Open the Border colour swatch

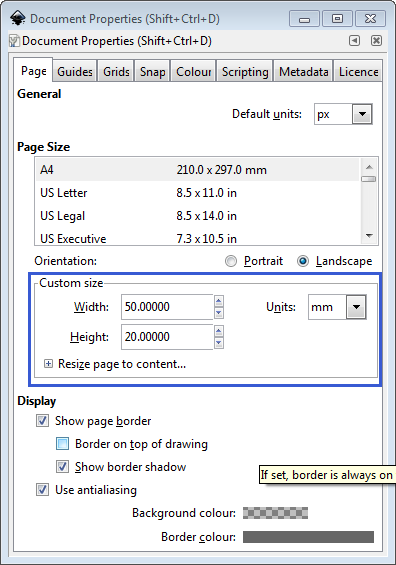(308, 537)
